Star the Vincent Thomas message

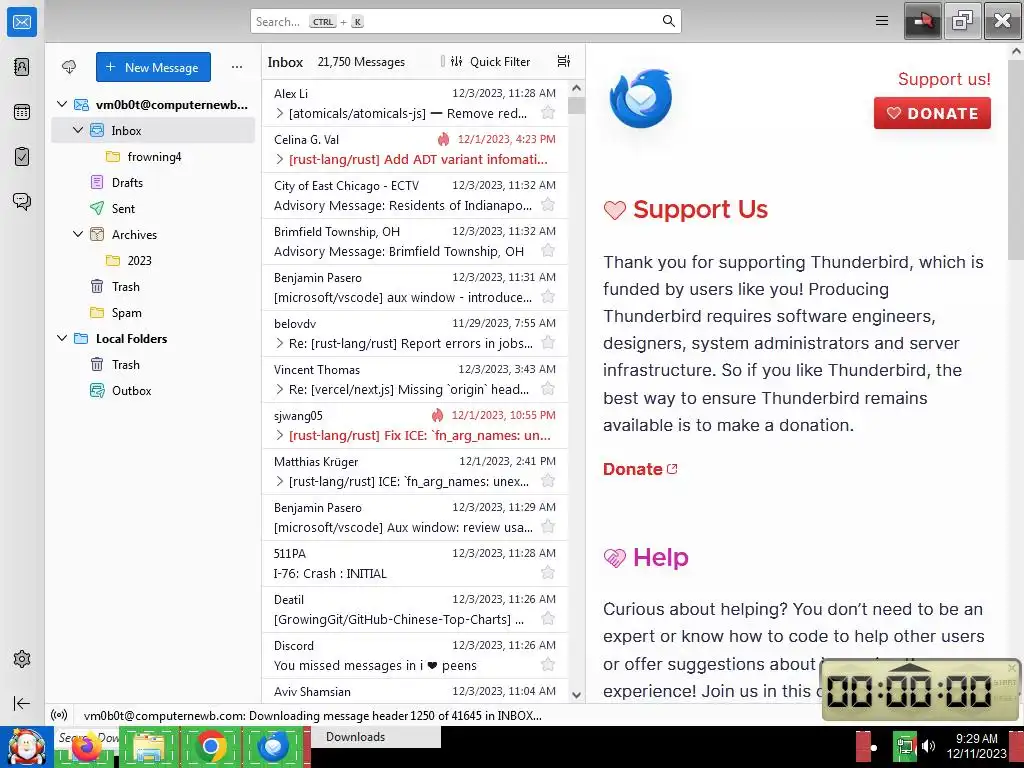548,389
